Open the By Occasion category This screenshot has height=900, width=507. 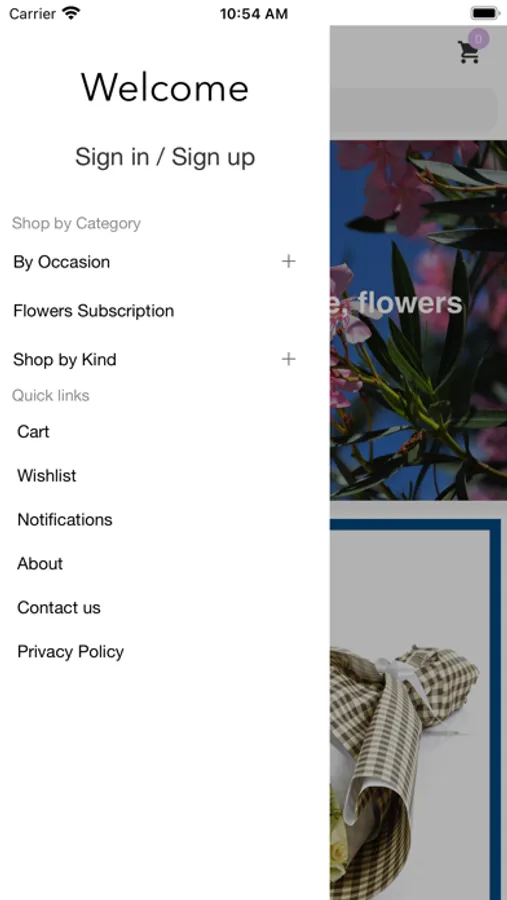61,262
